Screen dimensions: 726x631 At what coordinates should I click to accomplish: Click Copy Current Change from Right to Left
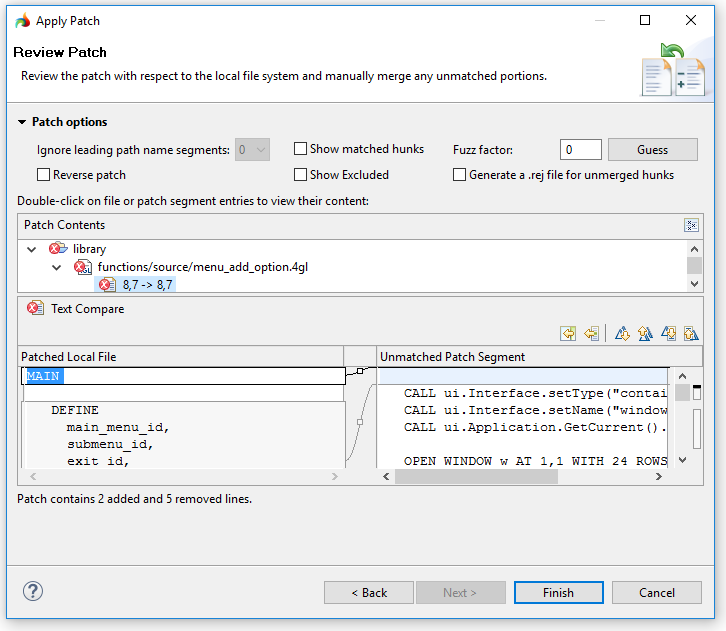click(591, 333)
